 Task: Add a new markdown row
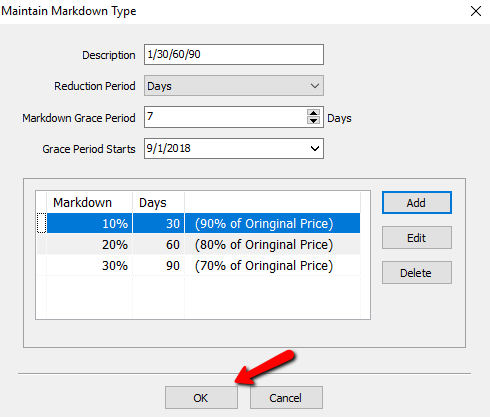[417, 202]
